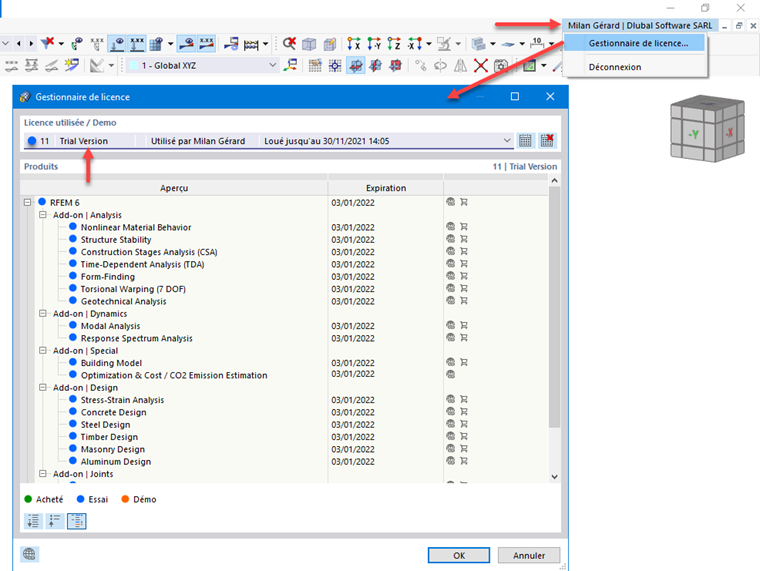The image size is (760, 571).
Task: Click the view in X direction icon
Action: [354, 44]
